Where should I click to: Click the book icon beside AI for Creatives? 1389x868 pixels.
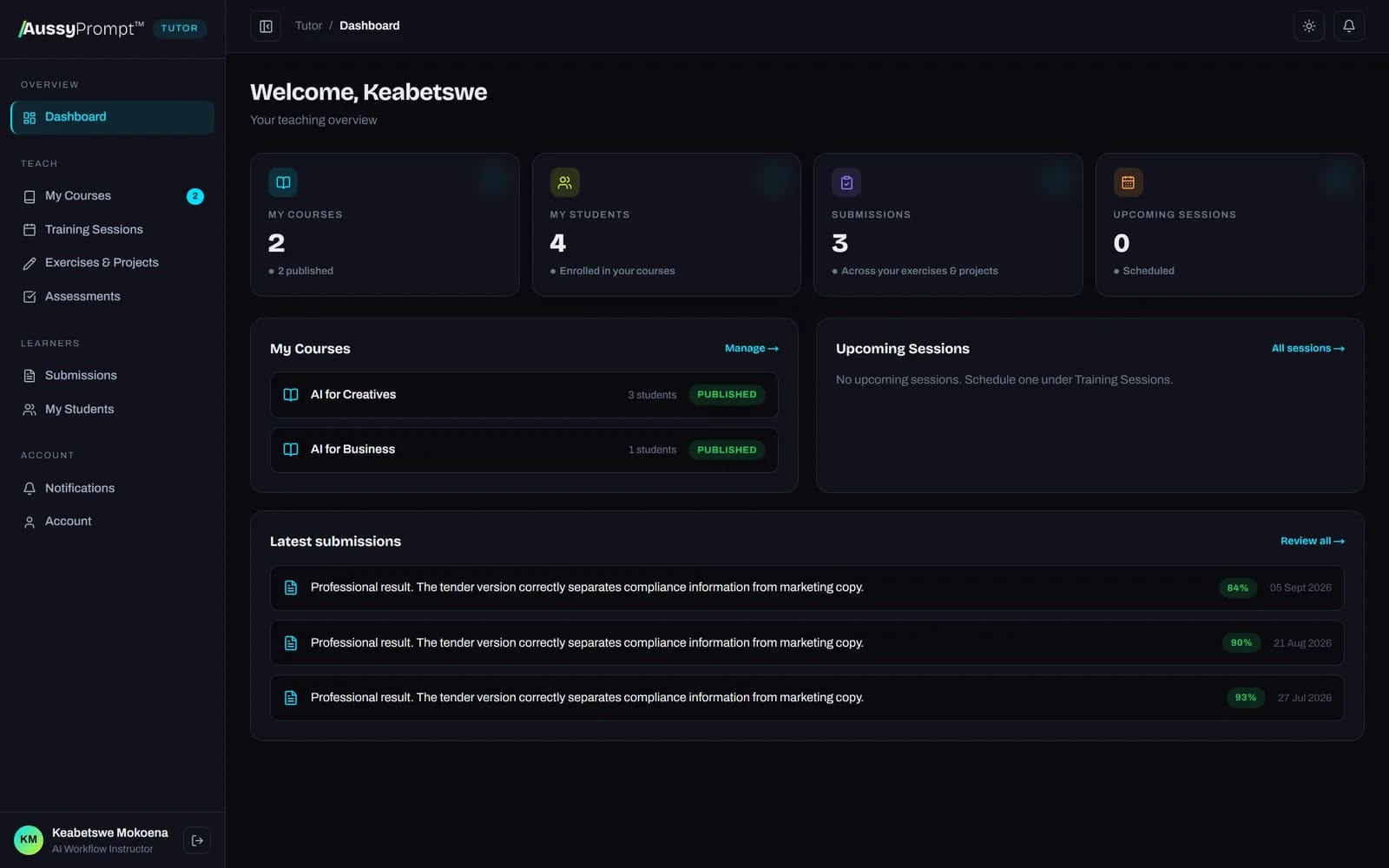pos(291,395)
